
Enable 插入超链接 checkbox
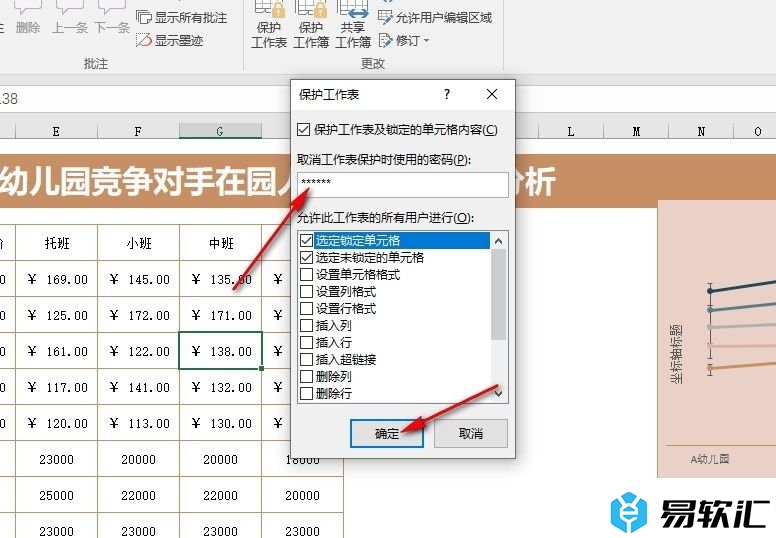[306, 359]
